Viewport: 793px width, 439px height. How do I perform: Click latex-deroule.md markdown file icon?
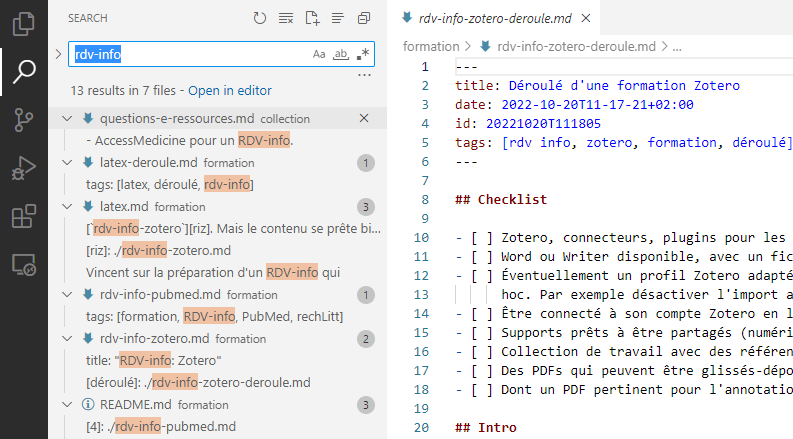point(88,162)
